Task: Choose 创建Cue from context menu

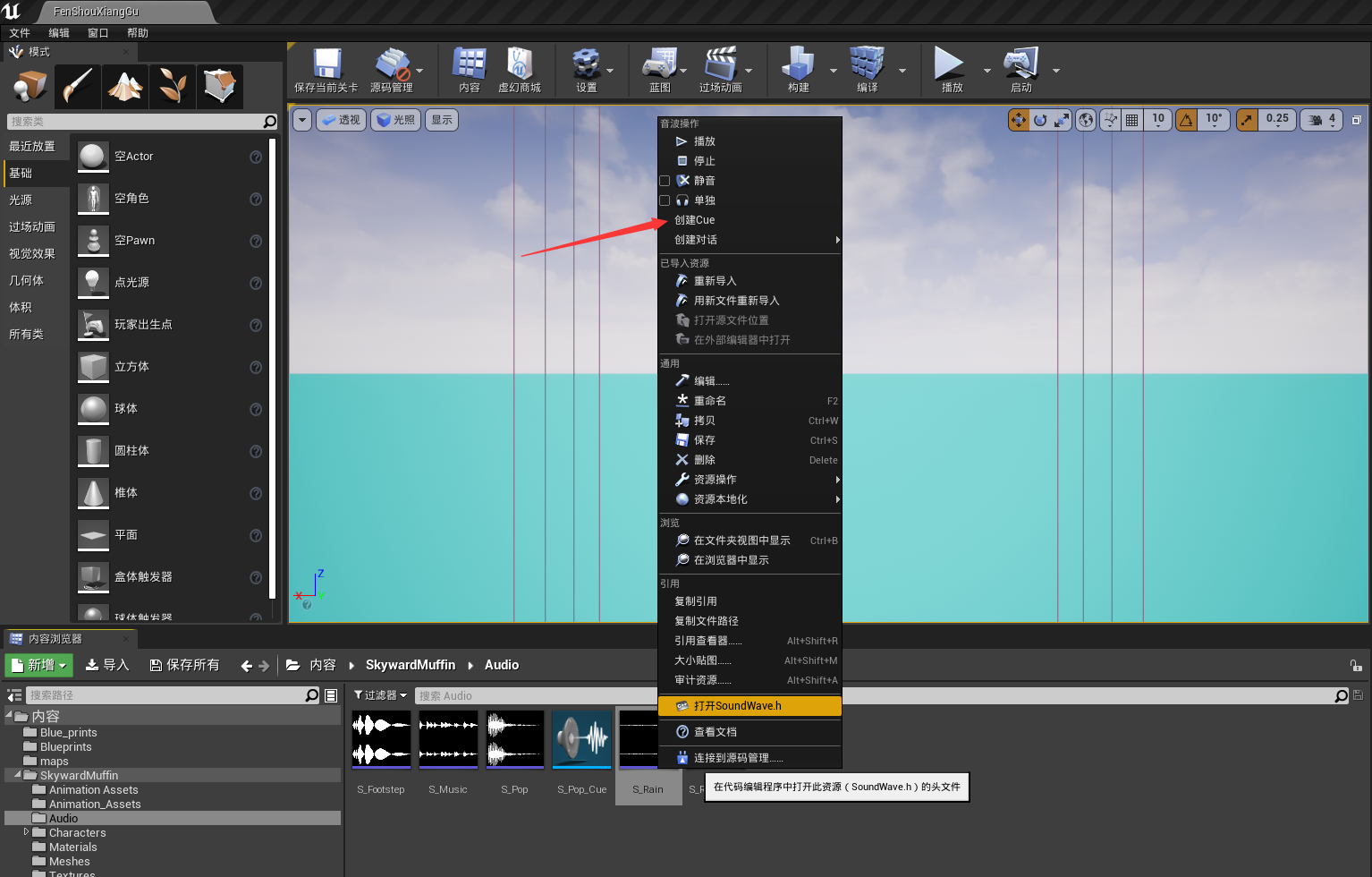Action: 750,220
